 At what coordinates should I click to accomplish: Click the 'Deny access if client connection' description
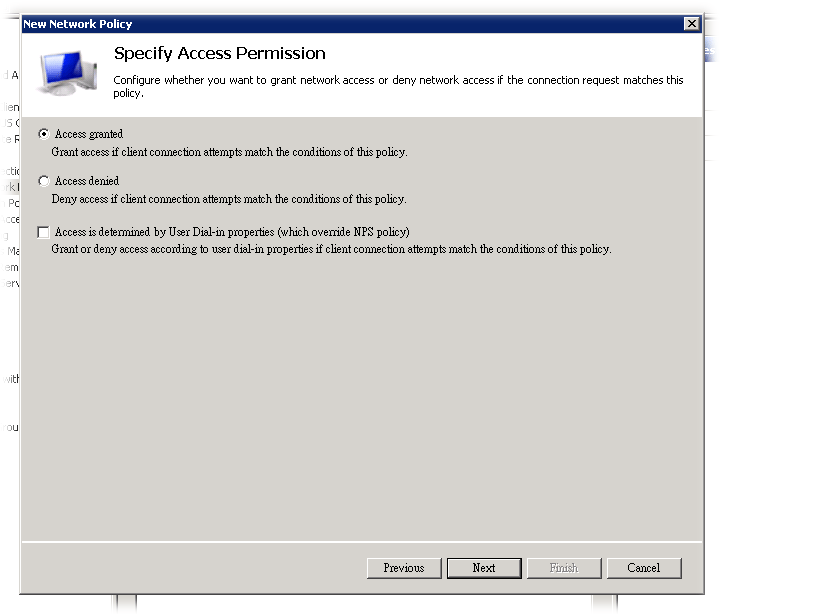[229, 199]
